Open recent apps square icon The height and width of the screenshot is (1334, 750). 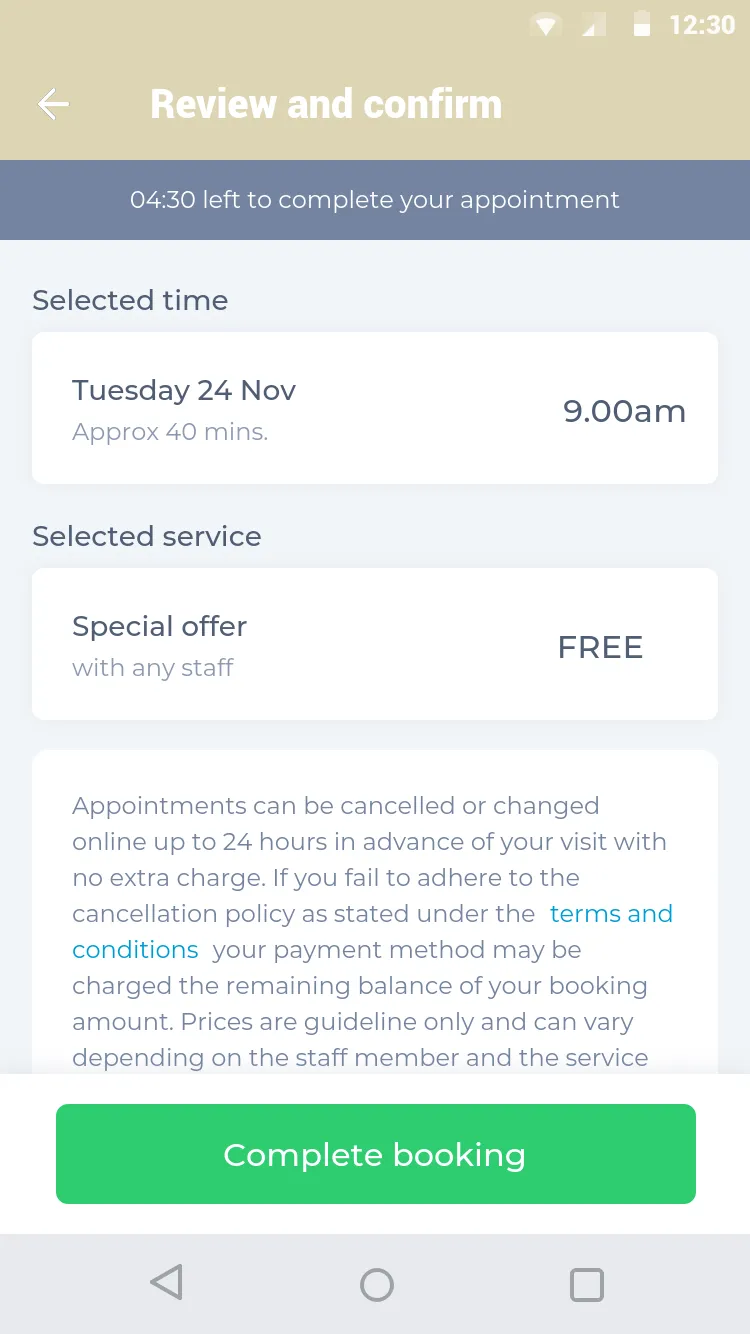(x=586, y=1284)
